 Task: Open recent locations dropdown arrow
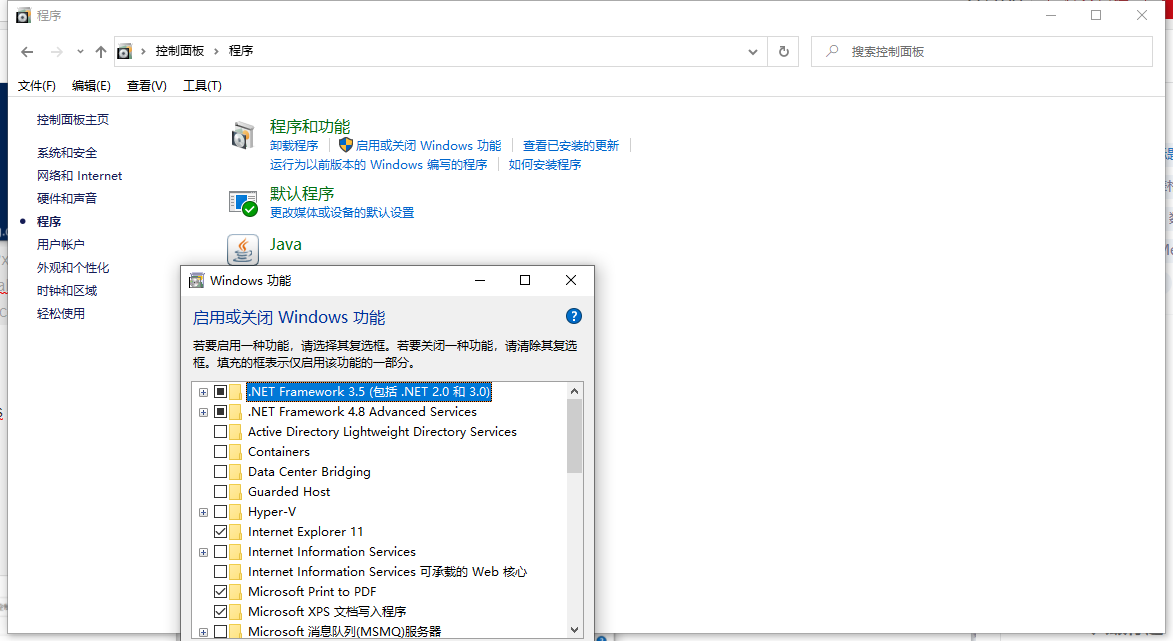(80, 52)
